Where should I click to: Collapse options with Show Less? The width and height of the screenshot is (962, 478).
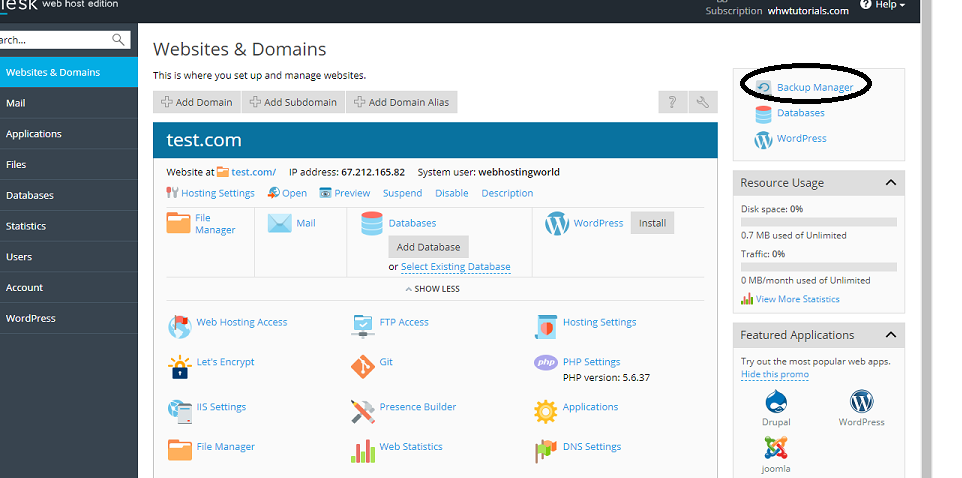click(432, 289)
